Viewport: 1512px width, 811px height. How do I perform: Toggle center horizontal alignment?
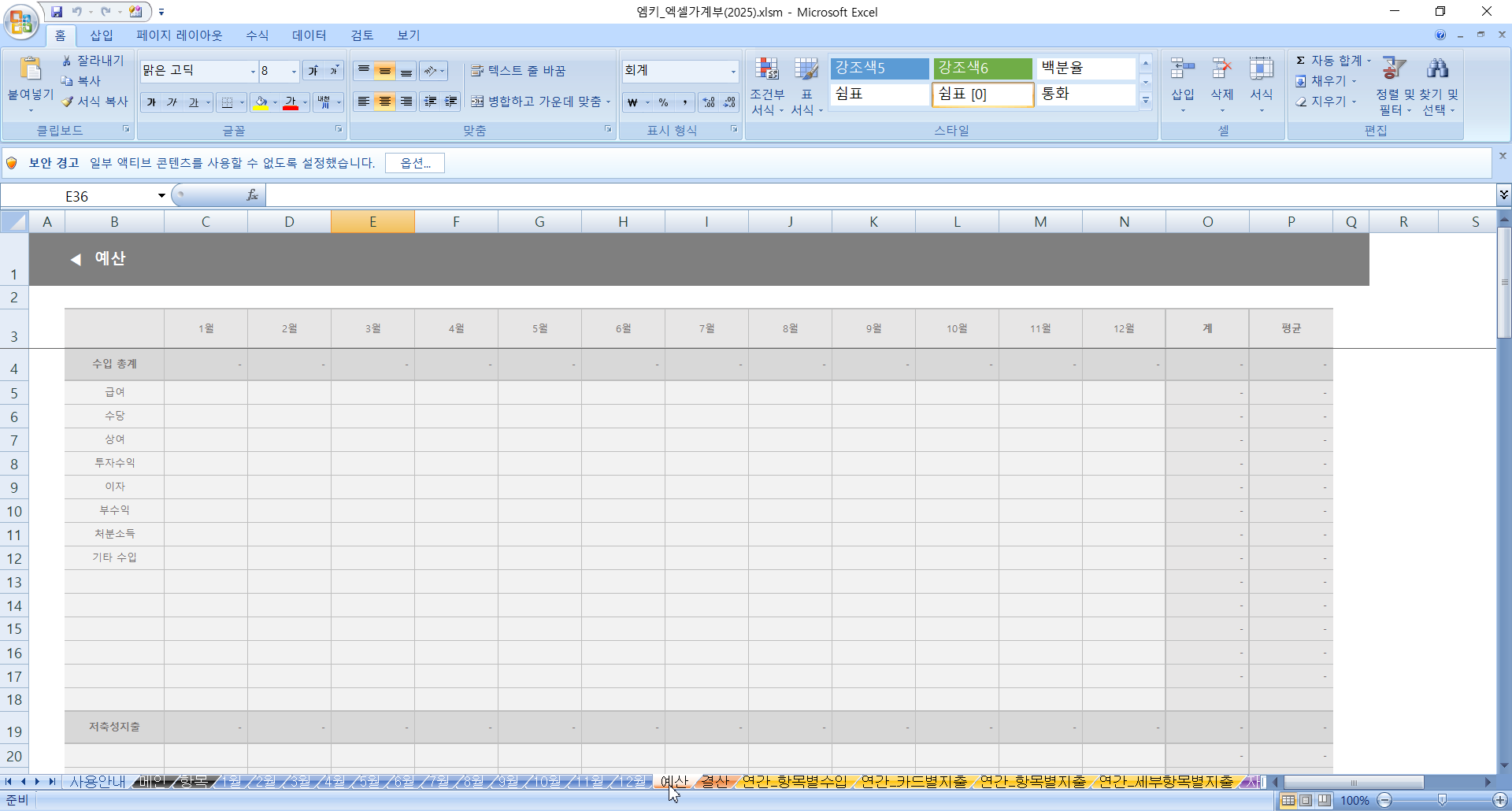pyautogui.click(x=385, y=102)
